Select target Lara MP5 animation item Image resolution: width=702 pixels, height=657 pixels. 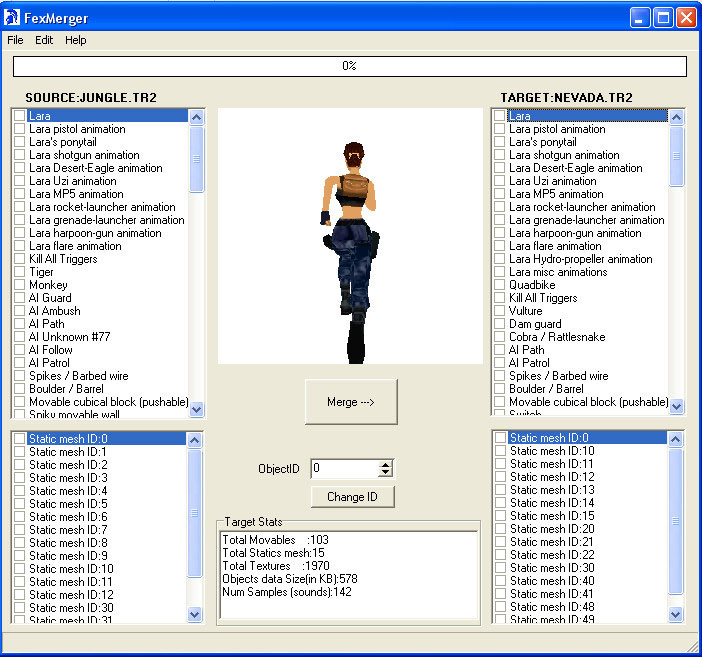556,194
